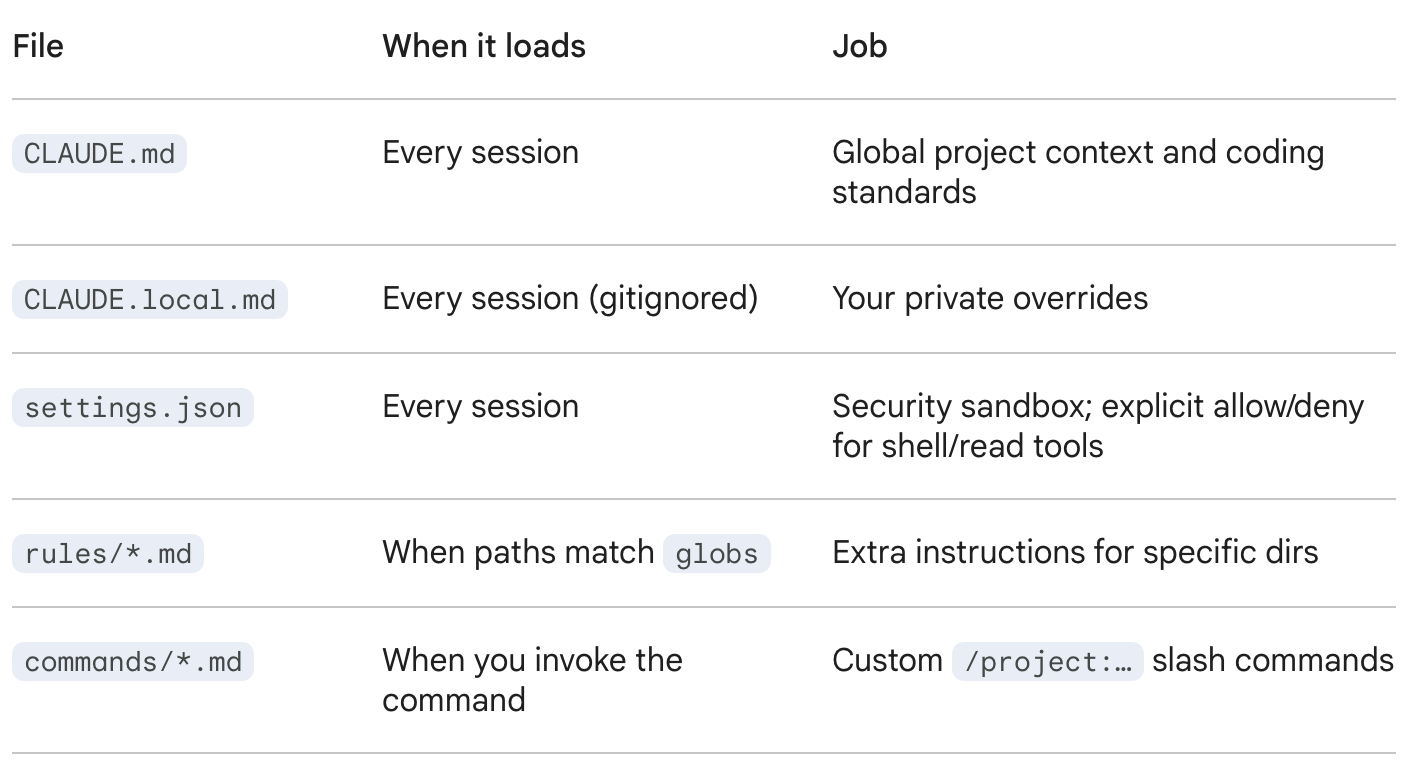This screenshot has width=1406, height=770.
Task: Click the File column header
Action: point(38,46)
